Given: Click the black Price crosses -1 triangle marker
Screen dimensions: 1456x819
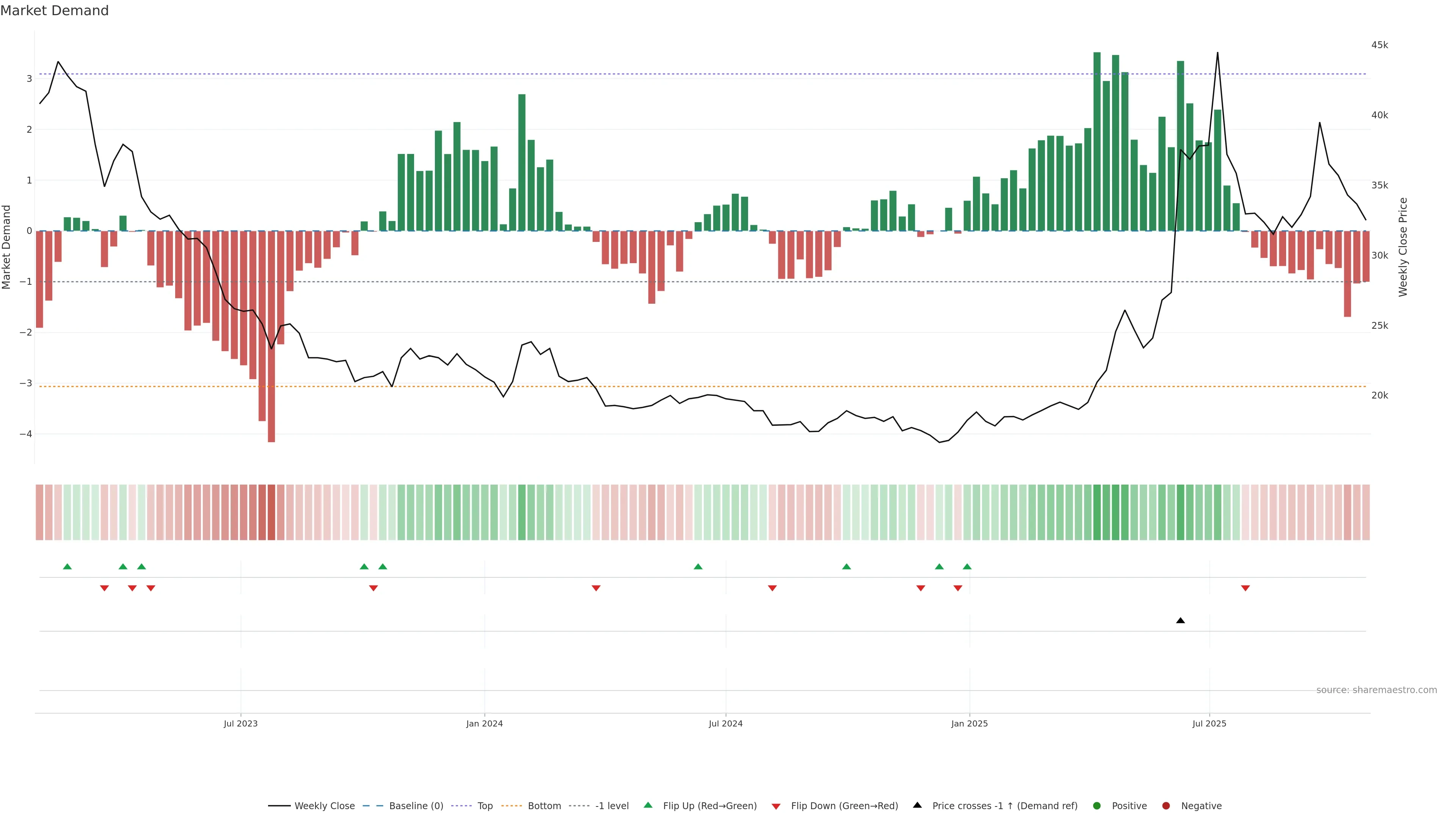Looking at the screenshot, I should (x=1180, y=621).
